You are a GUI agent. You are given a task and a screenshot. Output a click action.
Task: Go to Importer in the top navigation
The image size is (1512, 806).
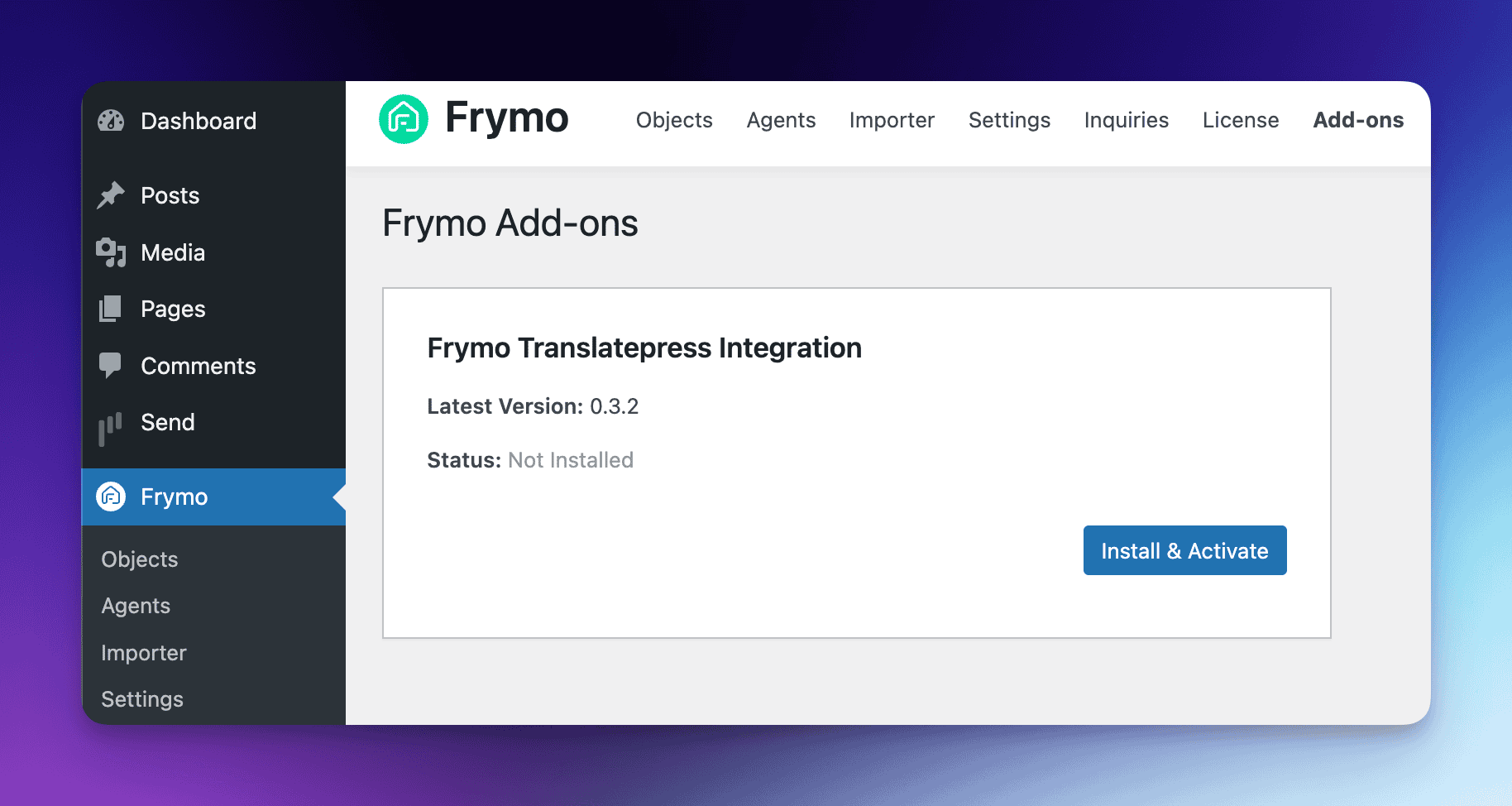(892, 121)
